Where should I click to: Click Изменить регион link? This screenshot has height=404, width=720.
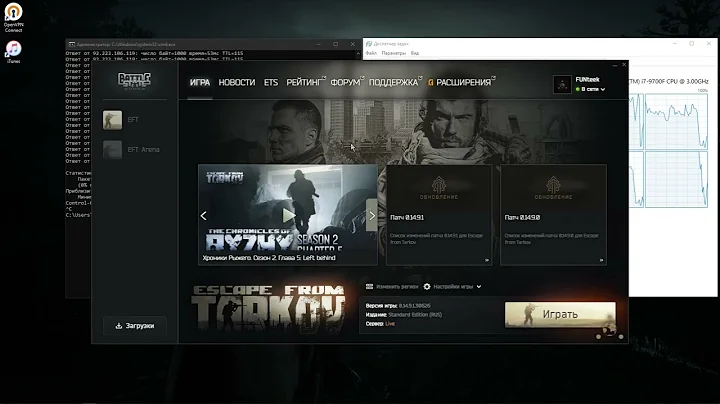(x=397, y=286)
